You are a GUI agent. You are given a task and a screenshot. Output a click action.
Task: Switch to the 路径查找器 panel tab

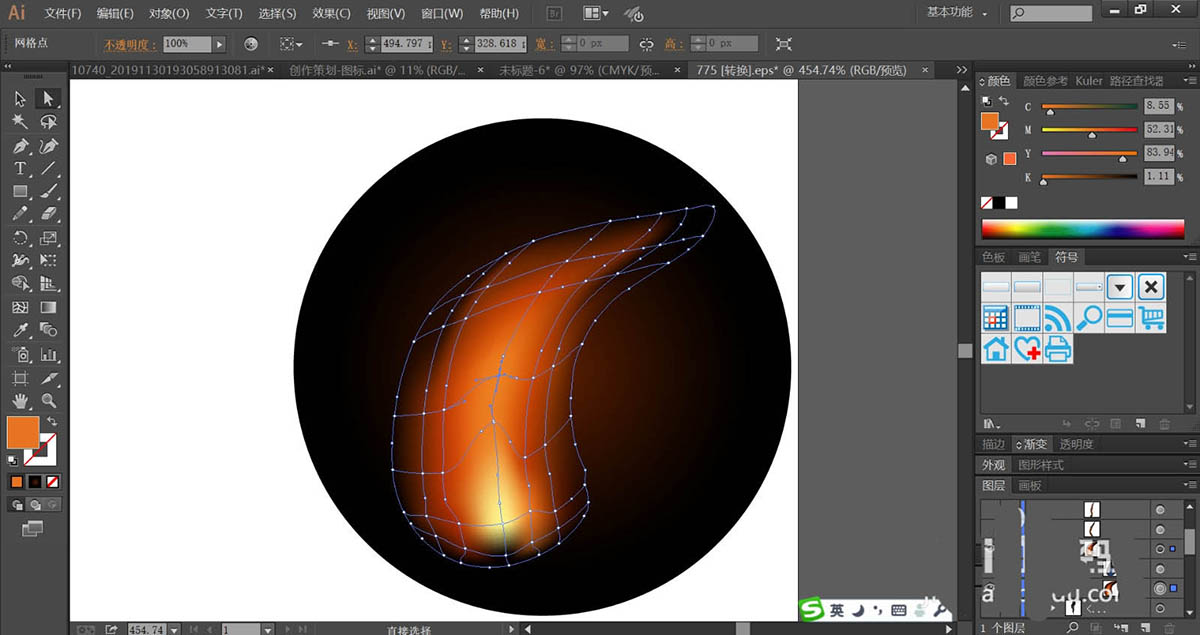(x=1136, y=81)
